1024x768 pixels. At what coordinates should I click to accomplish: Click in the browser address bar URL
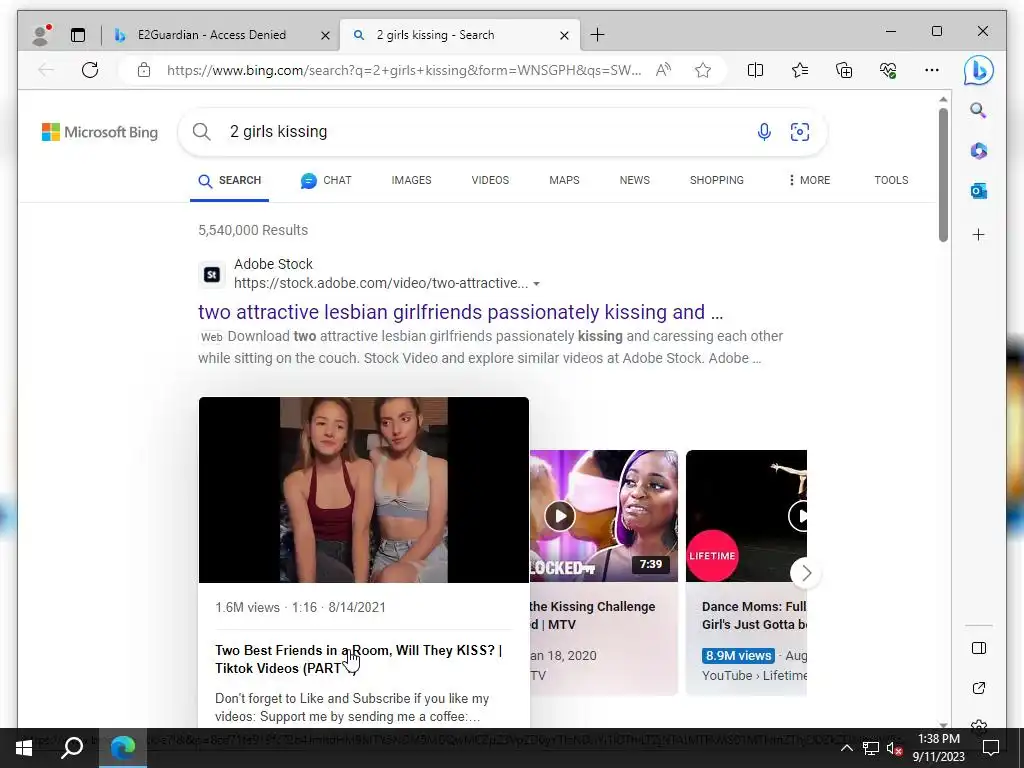[x=404, y=70]
